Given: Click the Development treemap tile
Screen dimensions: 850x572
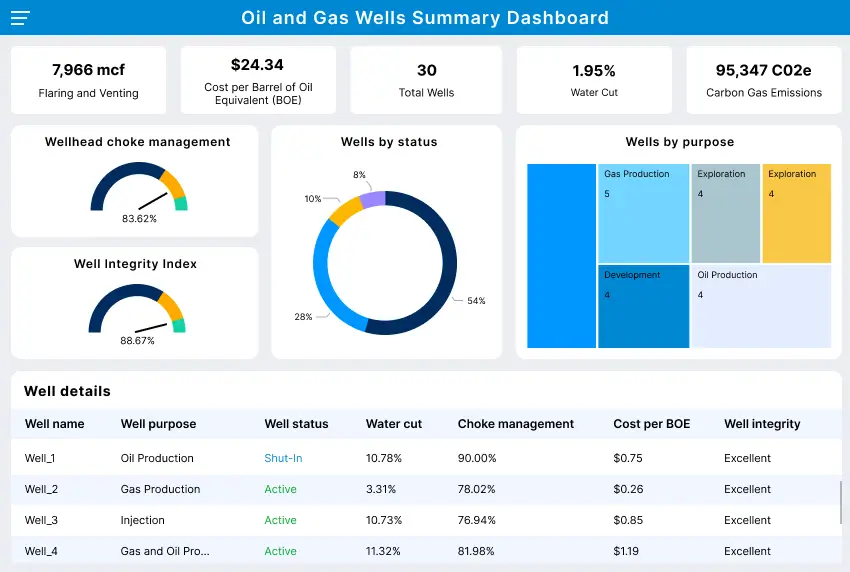Looking at the screenshot, I should [x=643, y=306].
